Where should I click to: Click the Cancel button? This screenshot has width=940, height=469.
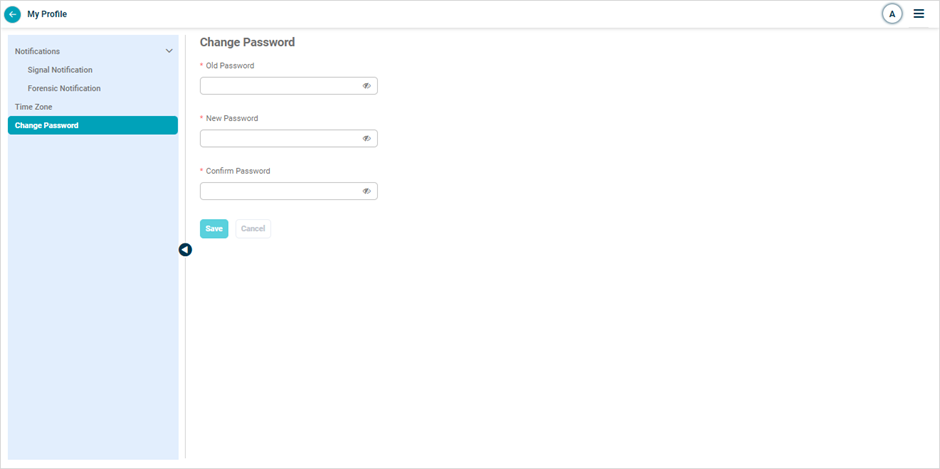click(253, 229)
